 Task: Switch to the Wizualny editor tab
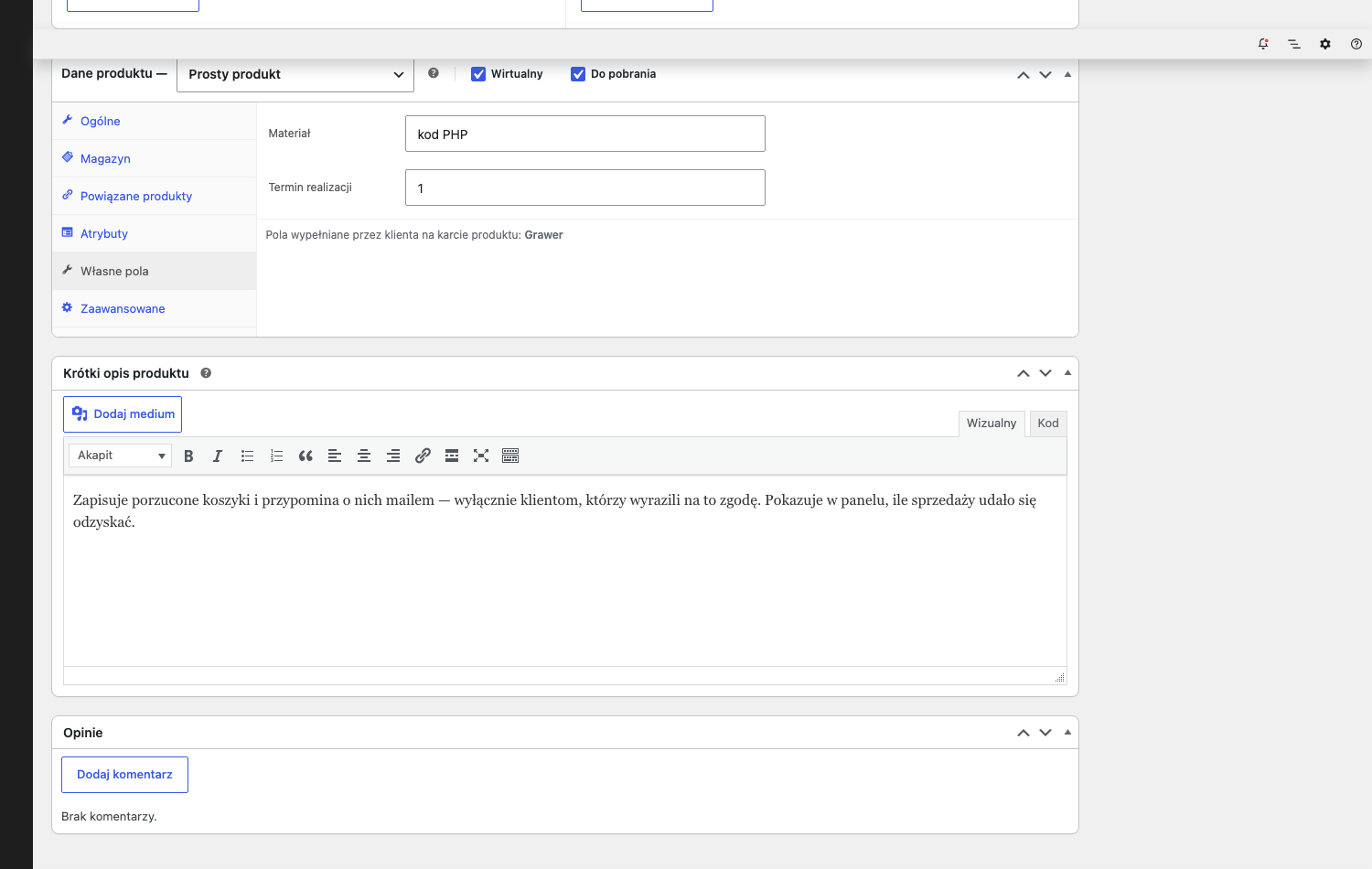click(991, 424)
